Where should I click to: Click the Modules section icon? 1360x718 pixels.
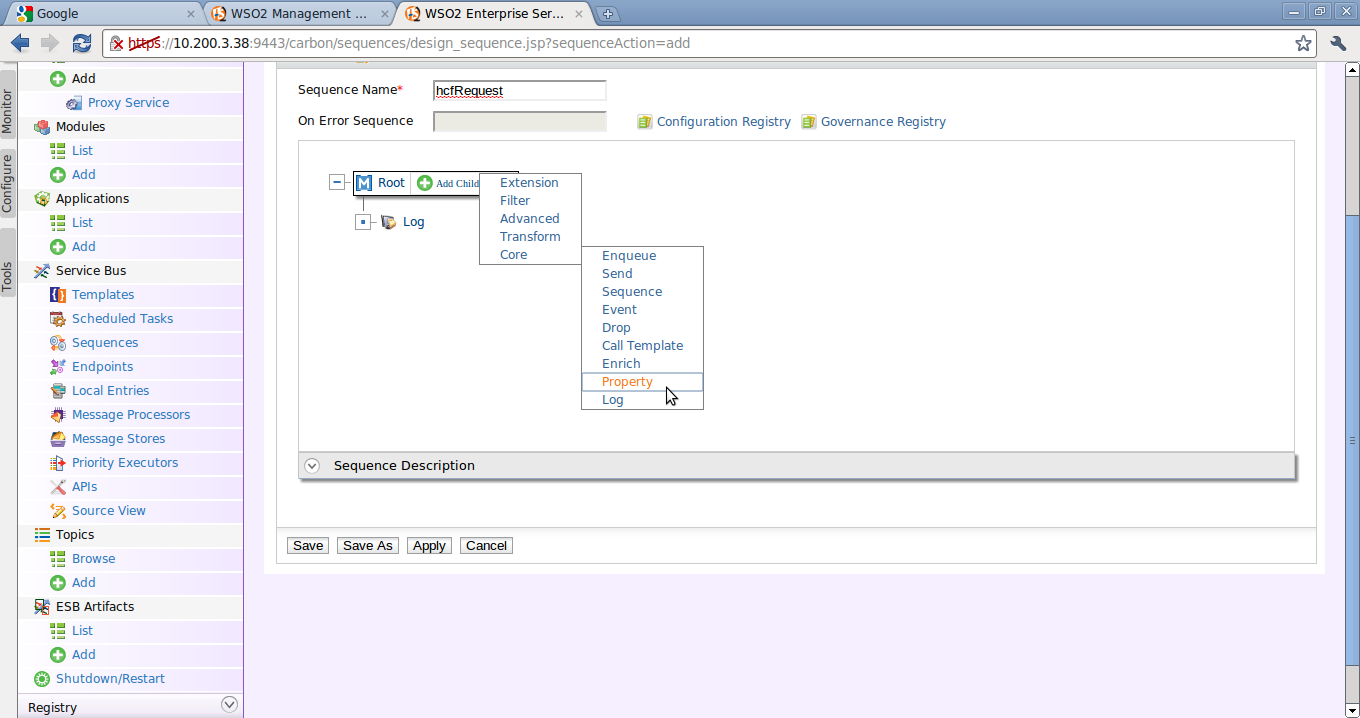coord(42,127)
